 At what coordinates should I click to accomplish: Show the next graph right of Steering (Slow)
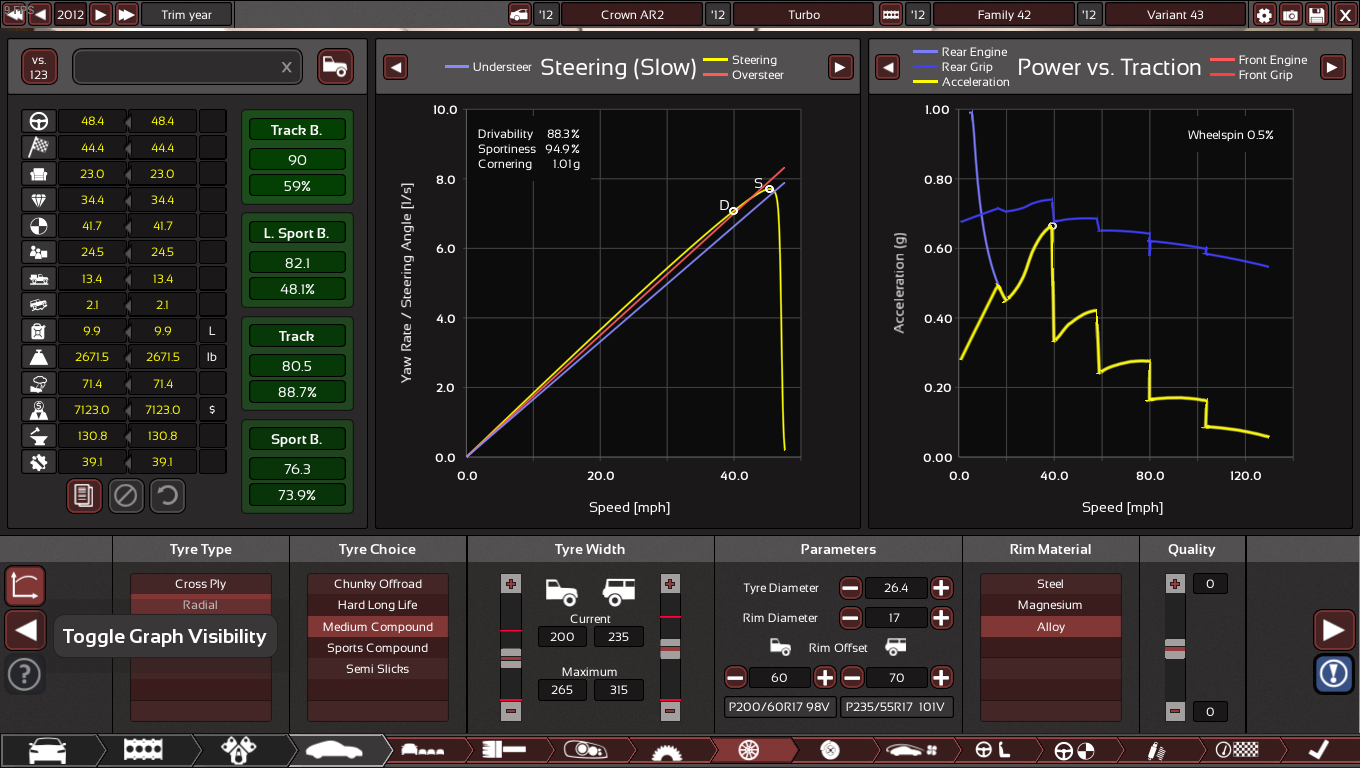(x=840, y=67)
